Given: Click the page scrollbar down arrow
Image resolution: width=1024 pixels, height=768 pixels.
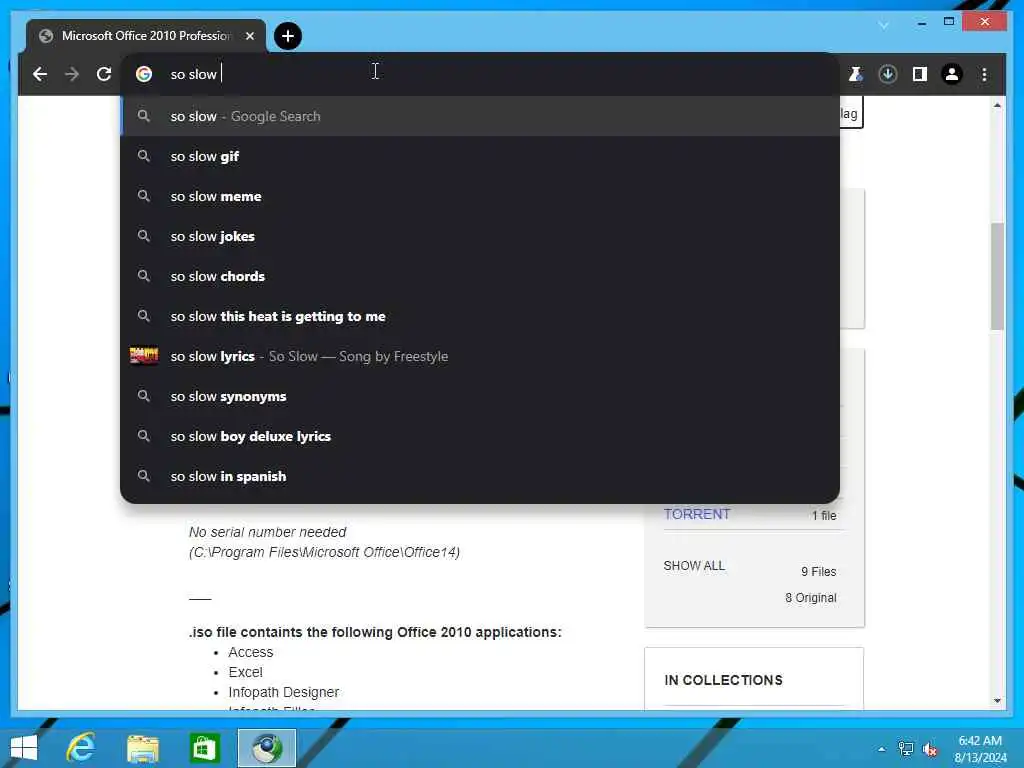Looking at the screenshot, I should (x=997, y=701).
